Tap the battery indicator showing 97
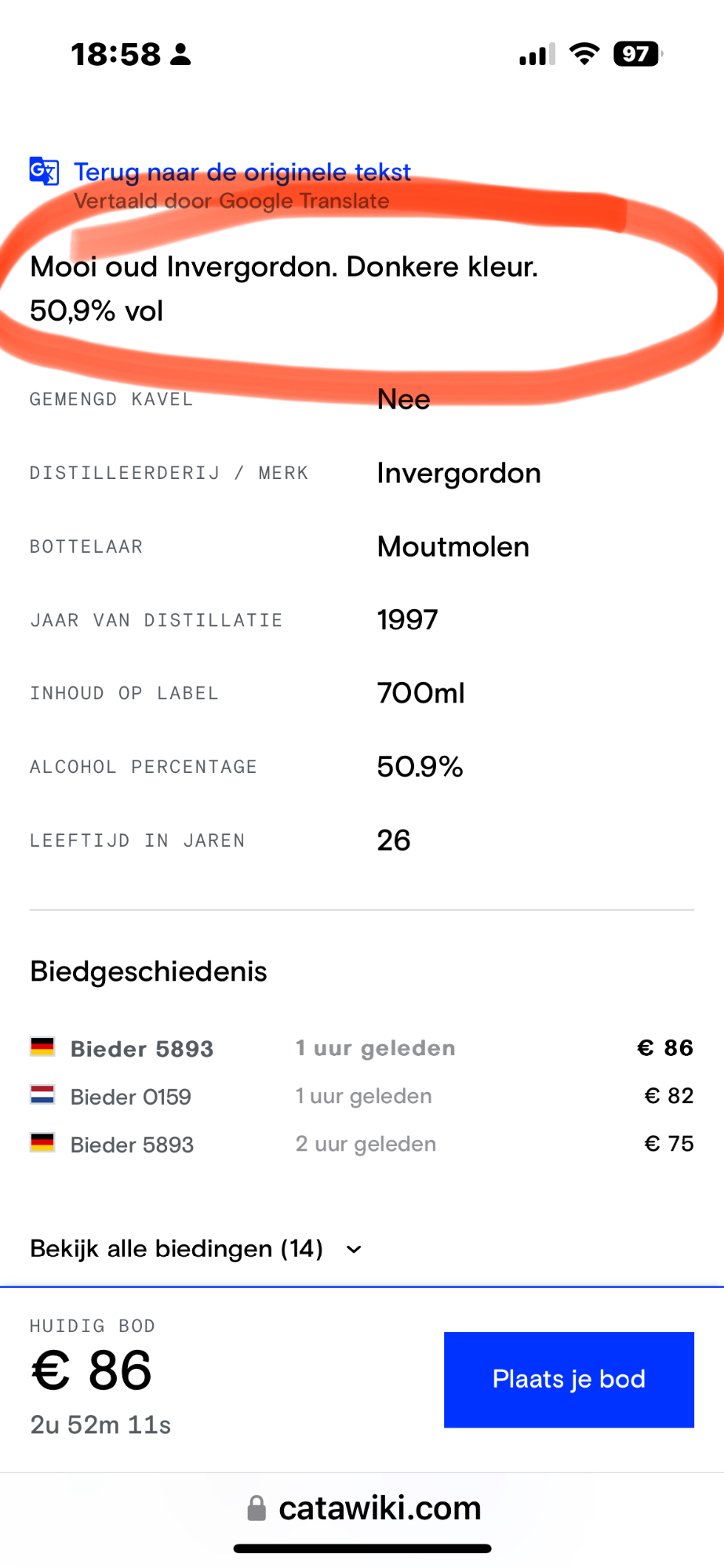724x1568 pixels. (x=638, y=54)
